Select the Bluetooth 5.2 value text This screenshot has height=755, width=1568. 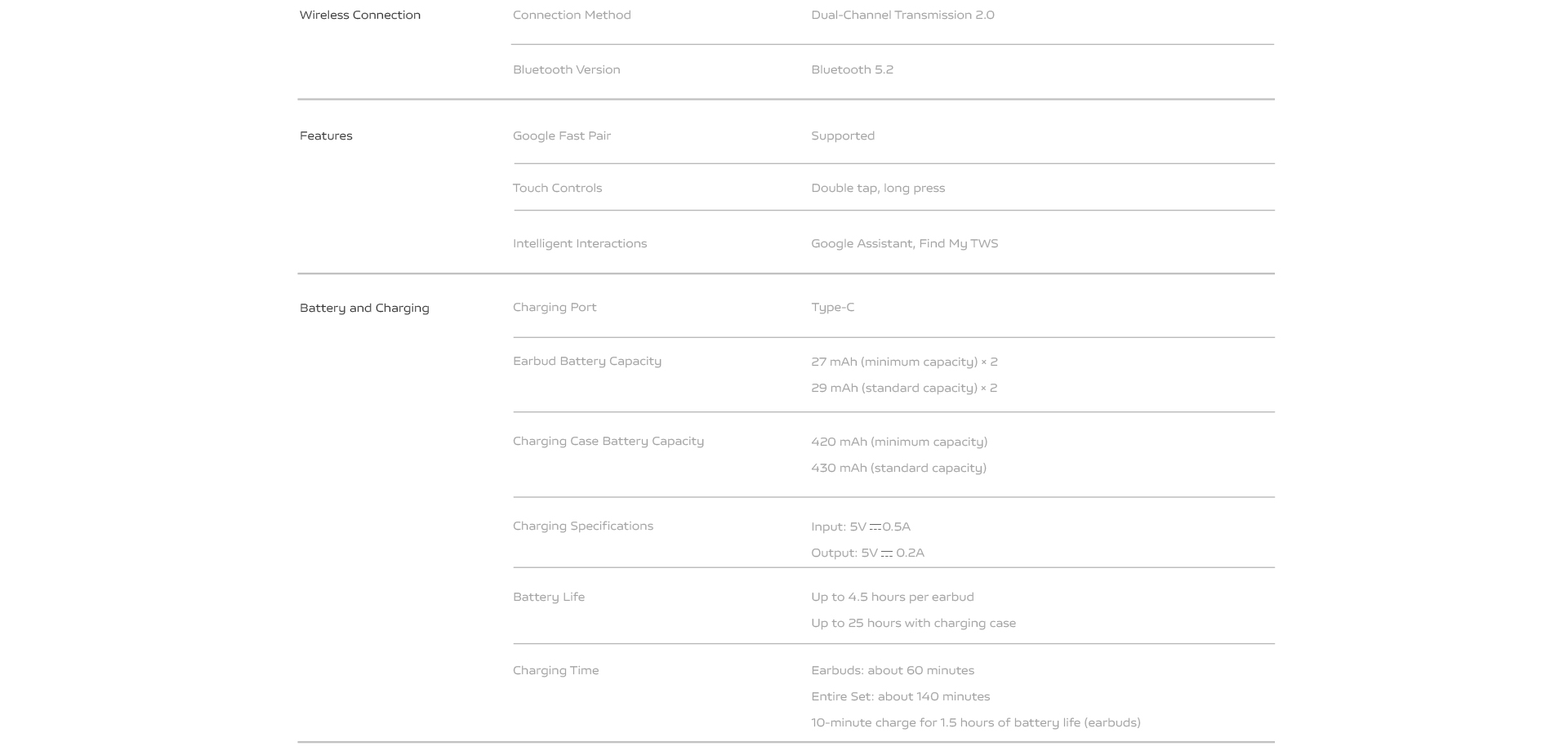[x=852, y=69]
